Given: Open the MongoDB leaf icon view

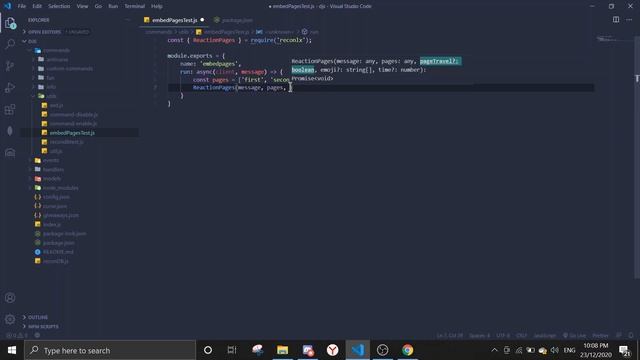Looking at the screenshot, I should (10, 131).
